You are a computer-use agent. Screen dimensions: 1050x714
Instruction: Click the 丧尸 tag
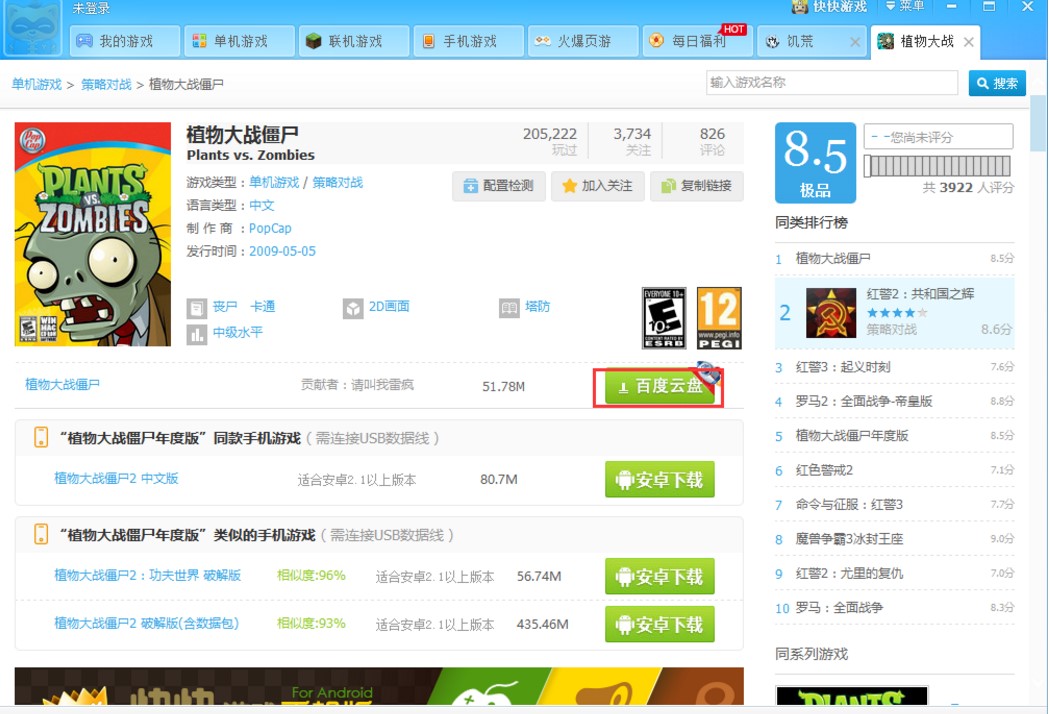(225, 307)
